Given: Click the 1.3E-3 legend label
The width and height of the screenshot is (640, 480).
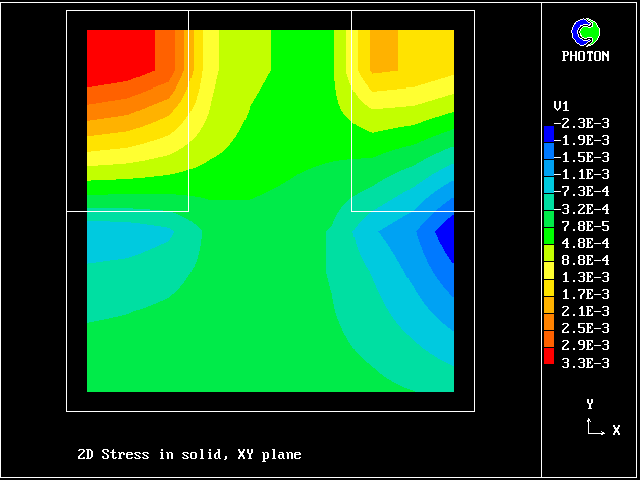Looking at the screenshot, I should click(x=585, y=277).
